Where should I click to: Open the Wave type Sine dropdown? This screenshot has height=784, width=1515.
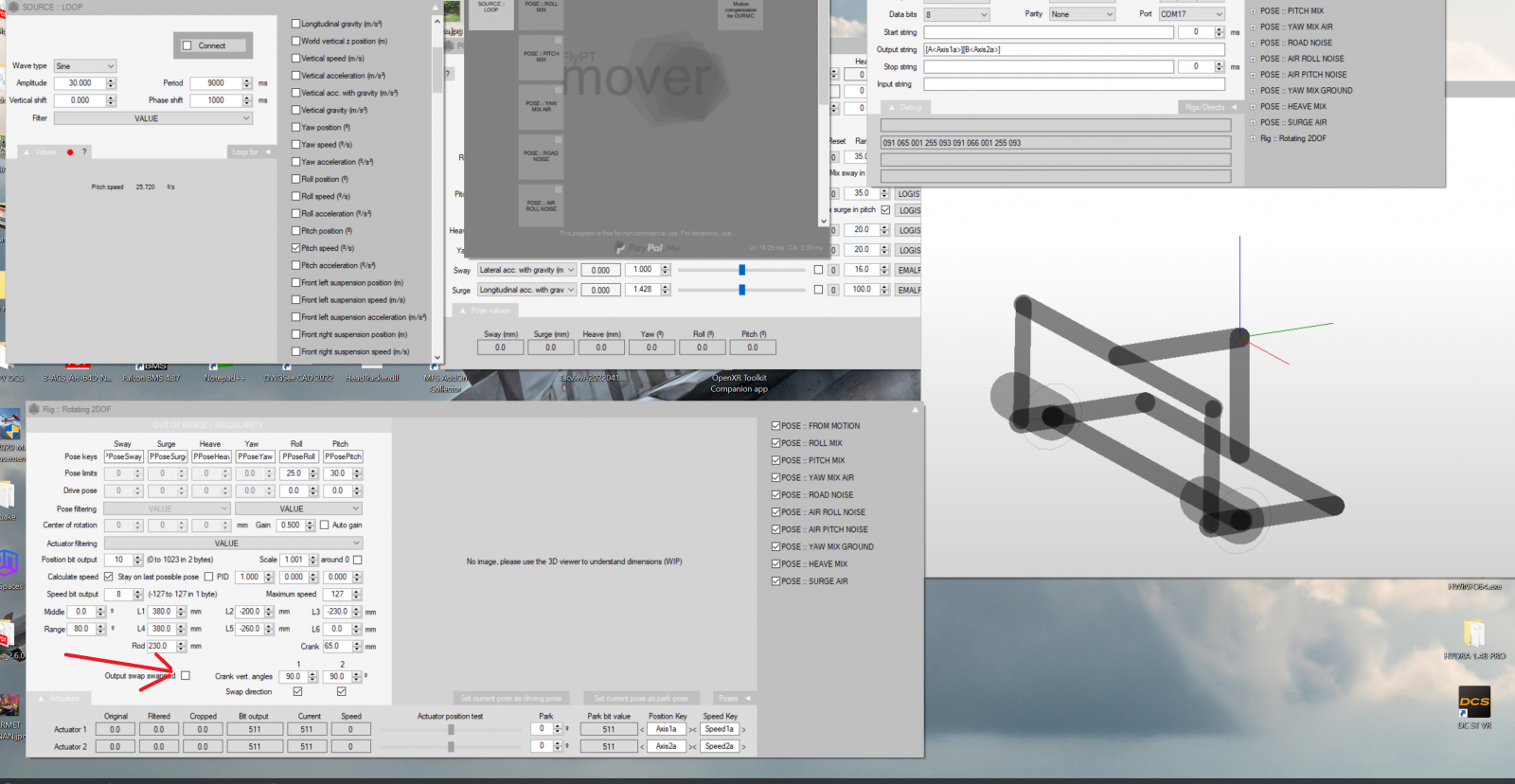point(84,66)
